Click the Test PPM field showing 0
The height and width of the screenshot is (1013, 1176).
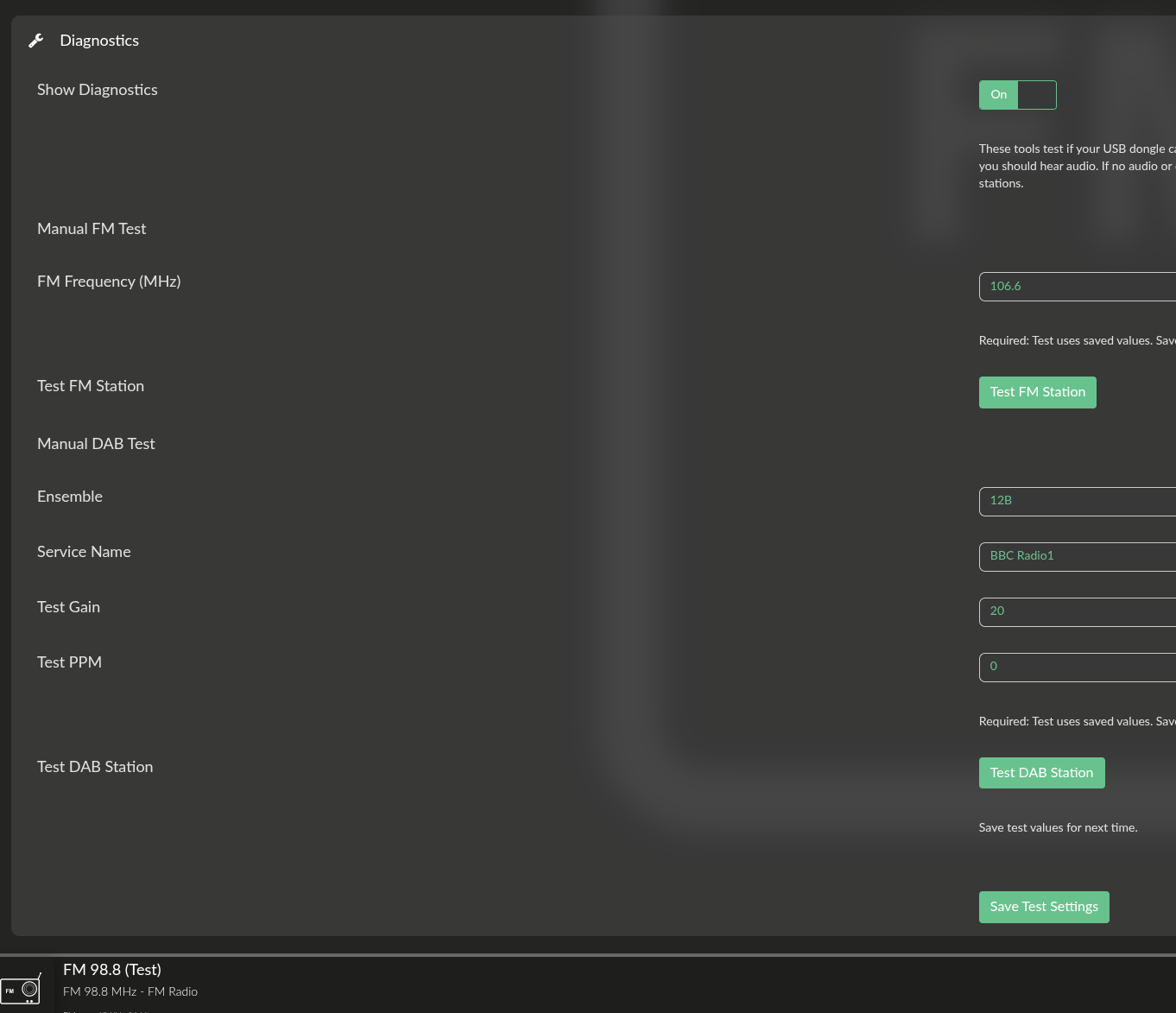point(1077,667)
